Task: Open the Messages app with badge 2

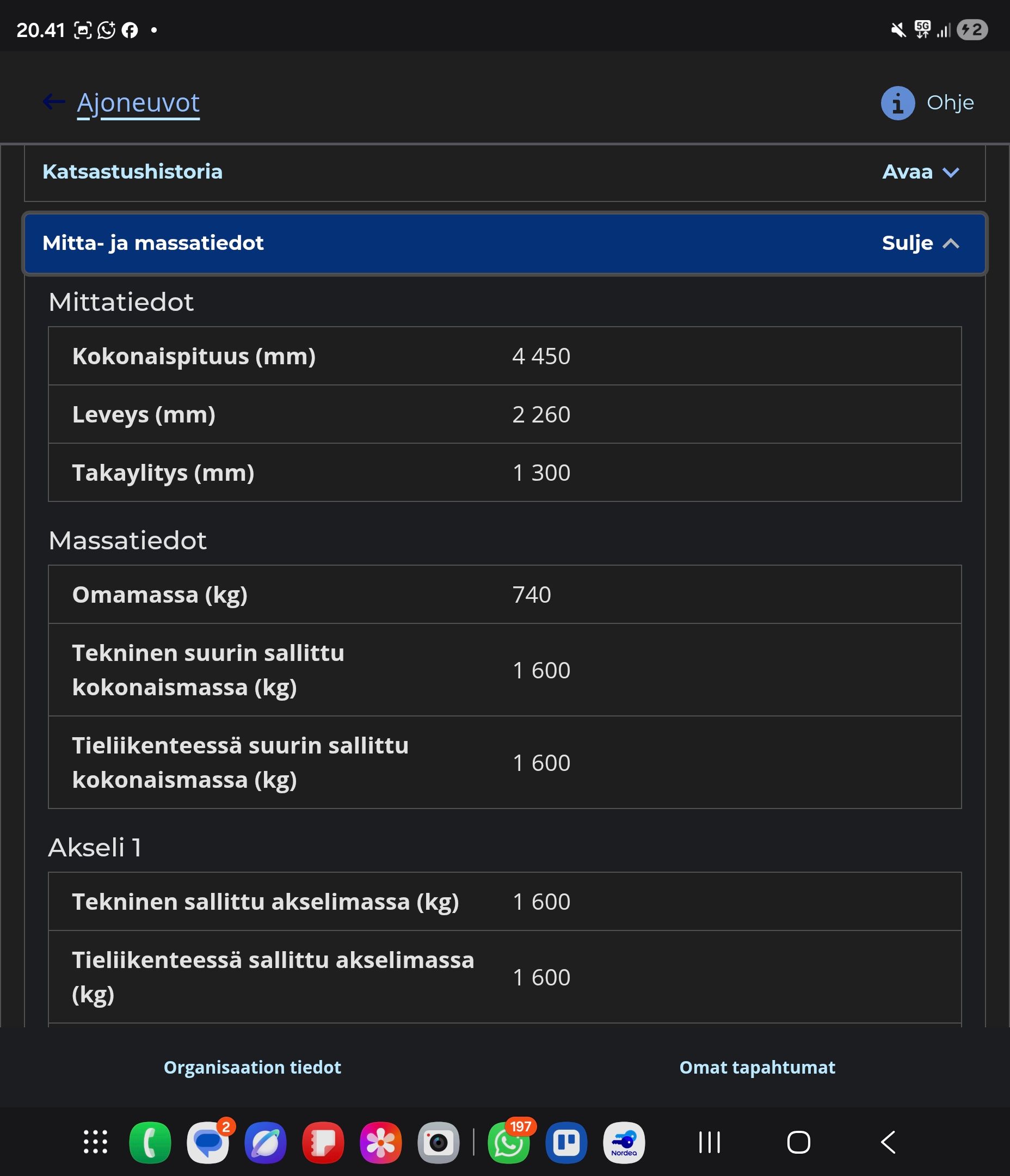Action: pos(208,1142)
